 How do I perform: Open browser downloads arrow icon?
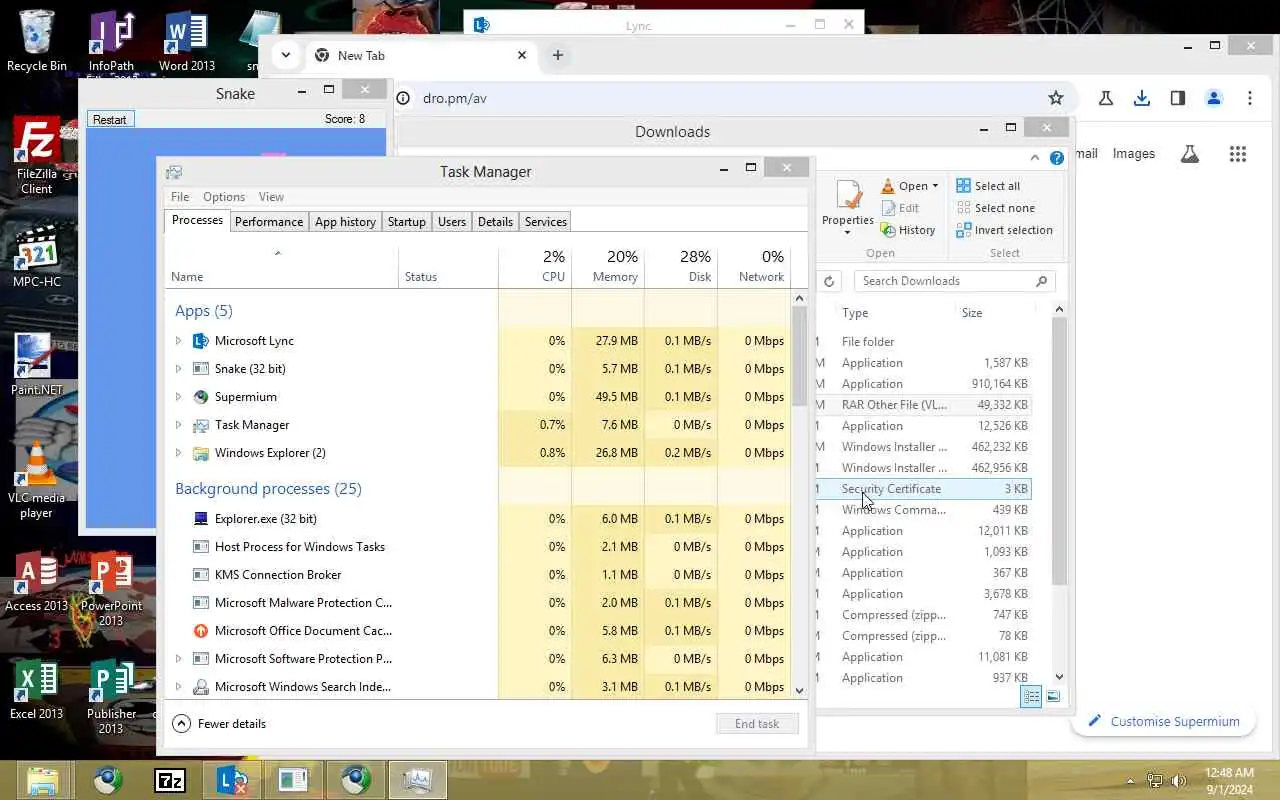click(x=1142, y=98)
